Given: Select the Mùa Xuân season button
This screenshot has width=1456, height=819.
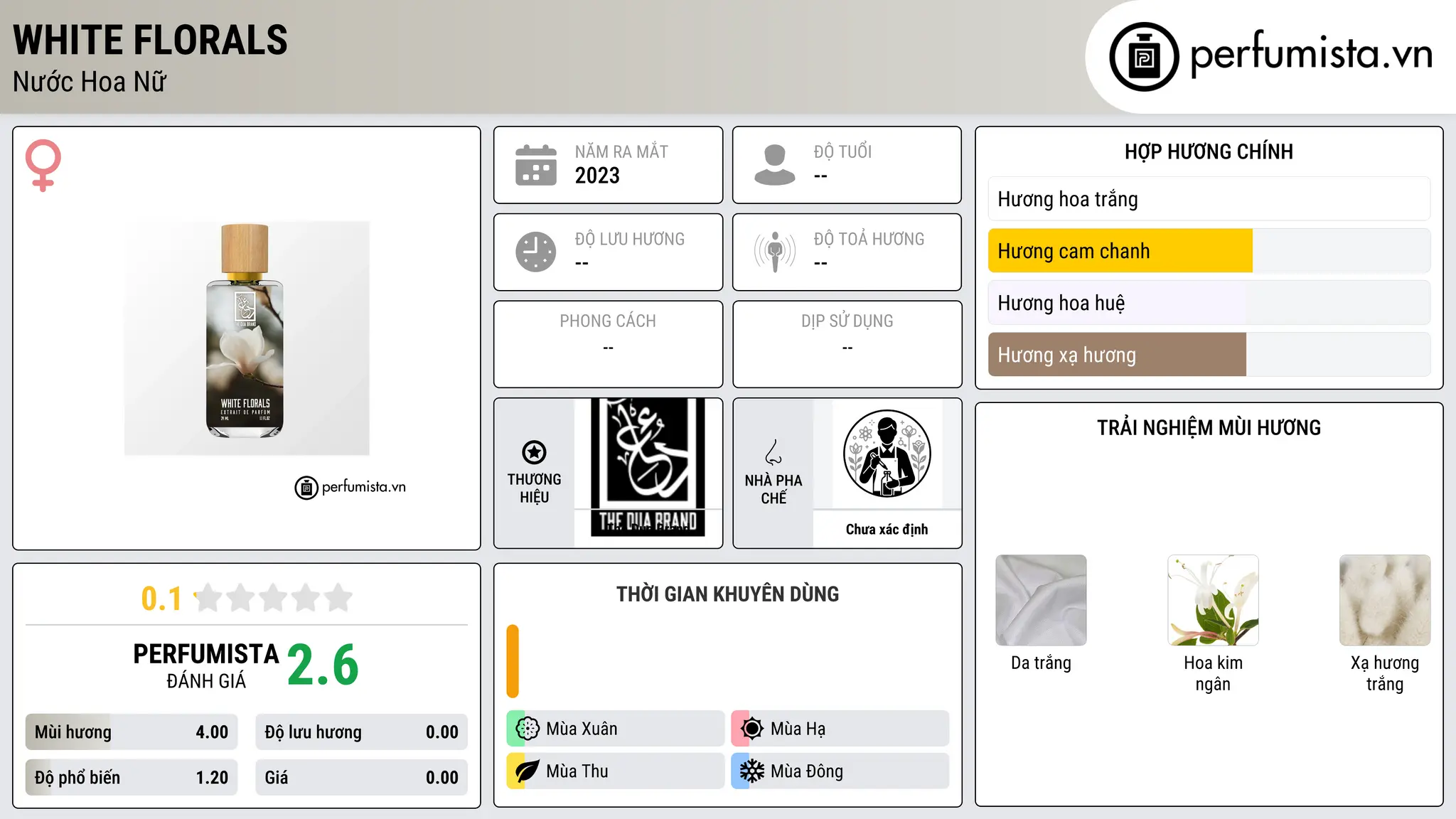Looking at the screenshot, I should point(616,729).
